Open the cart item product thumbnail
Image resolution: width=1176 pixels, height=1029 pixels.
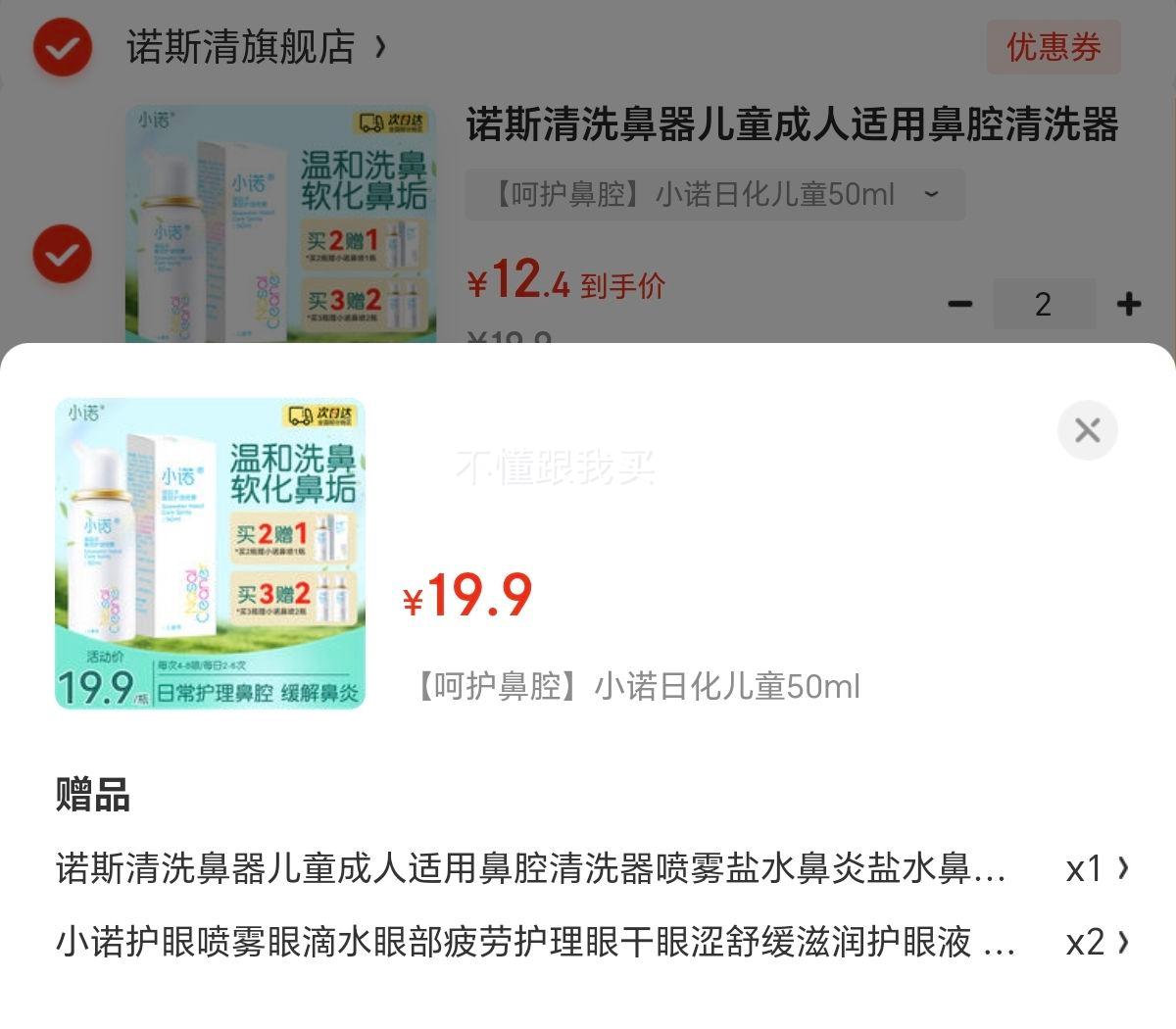pyautogui.click(x=280, y=225)
